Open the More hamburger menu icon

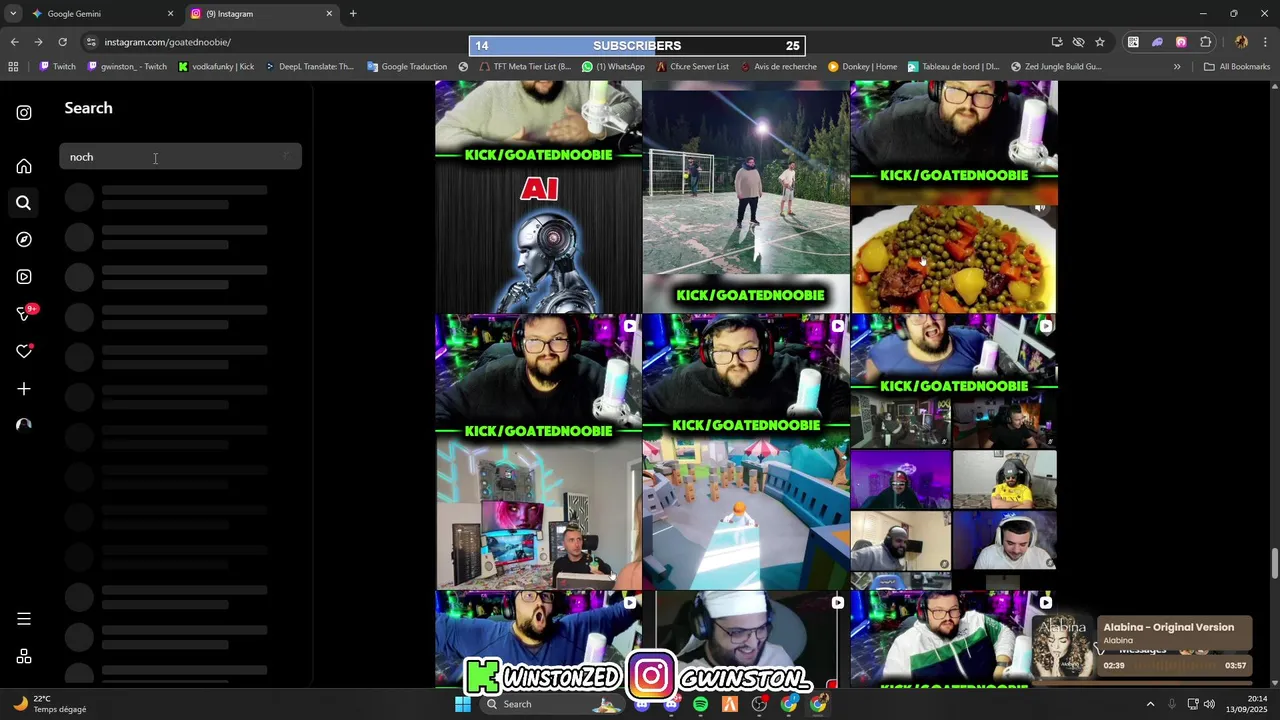click(24, 619)
